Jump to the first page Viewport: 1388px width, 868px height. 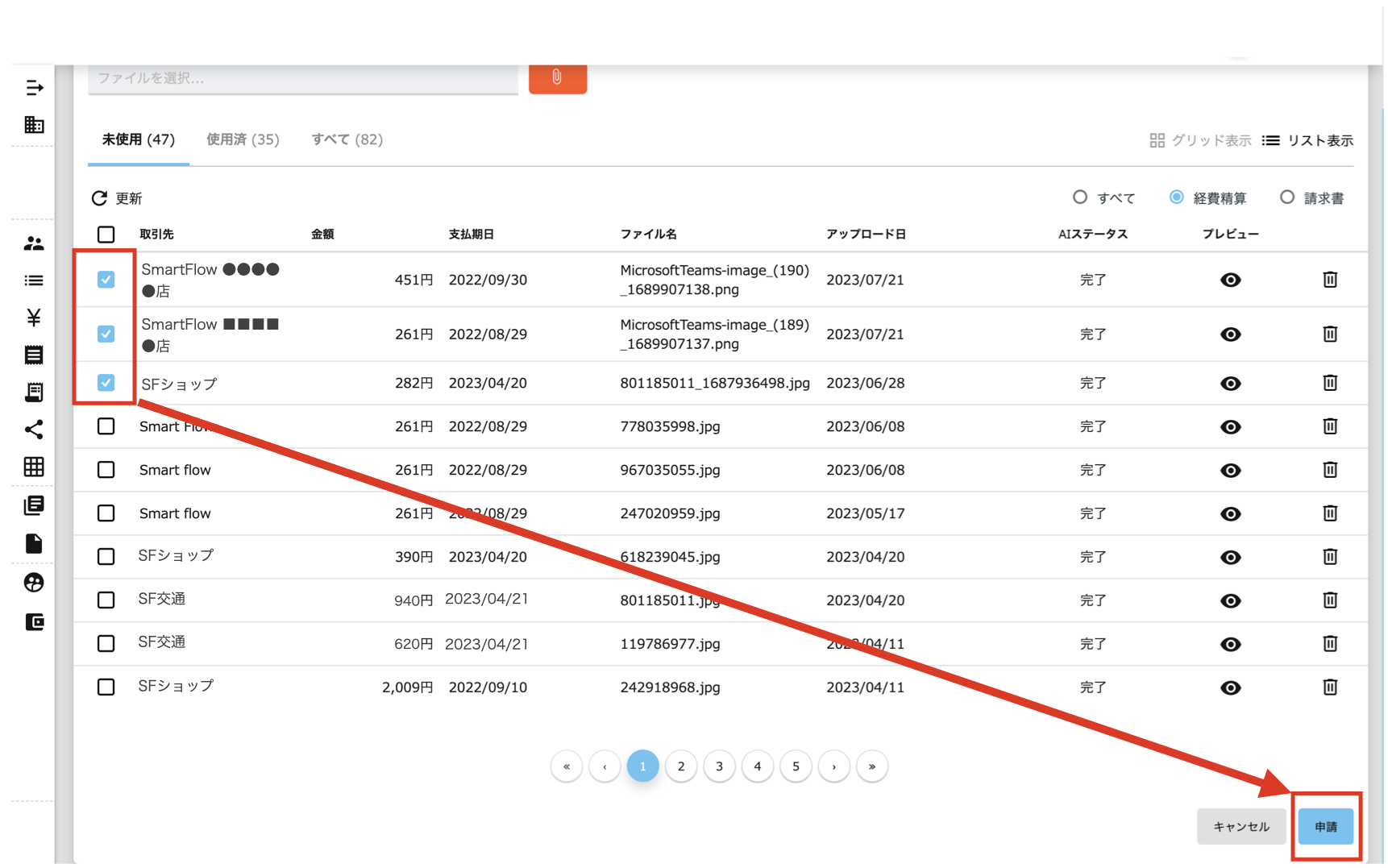pos(567,766)
